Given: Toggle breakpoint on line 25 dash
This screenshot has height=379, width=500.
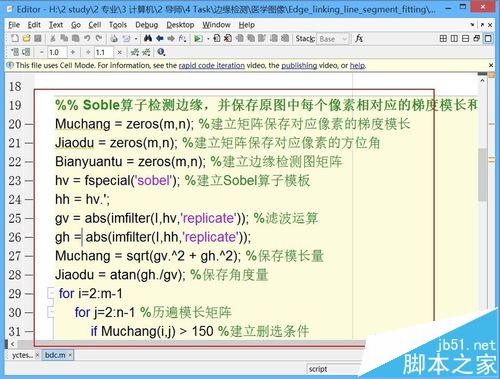Looking at the screenshot, I should pos(29,219).
